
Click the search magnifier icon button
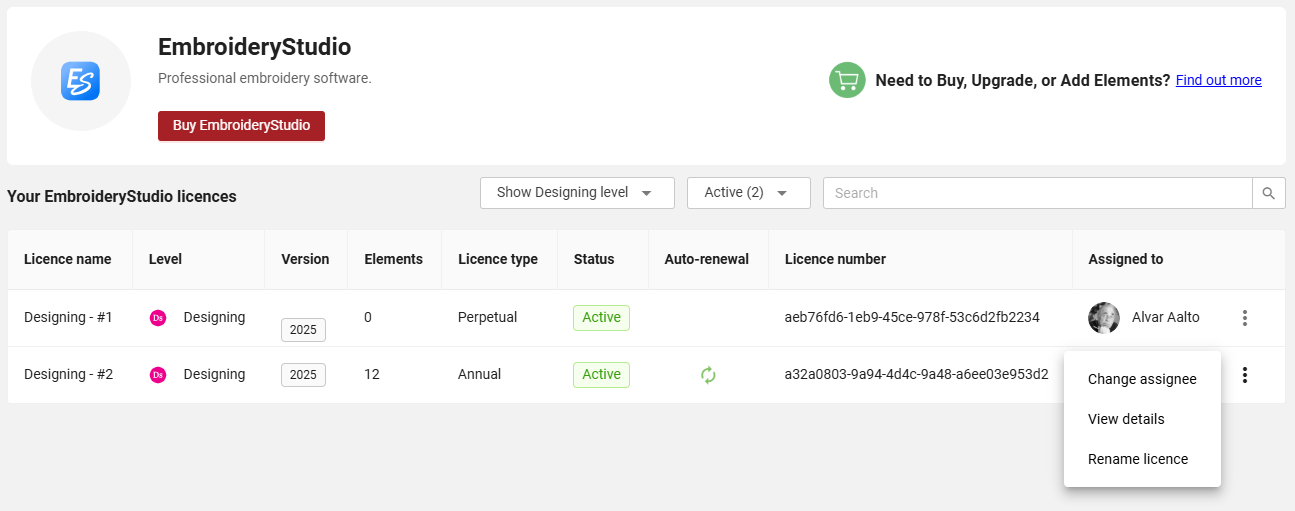[x=1269, y=193]
